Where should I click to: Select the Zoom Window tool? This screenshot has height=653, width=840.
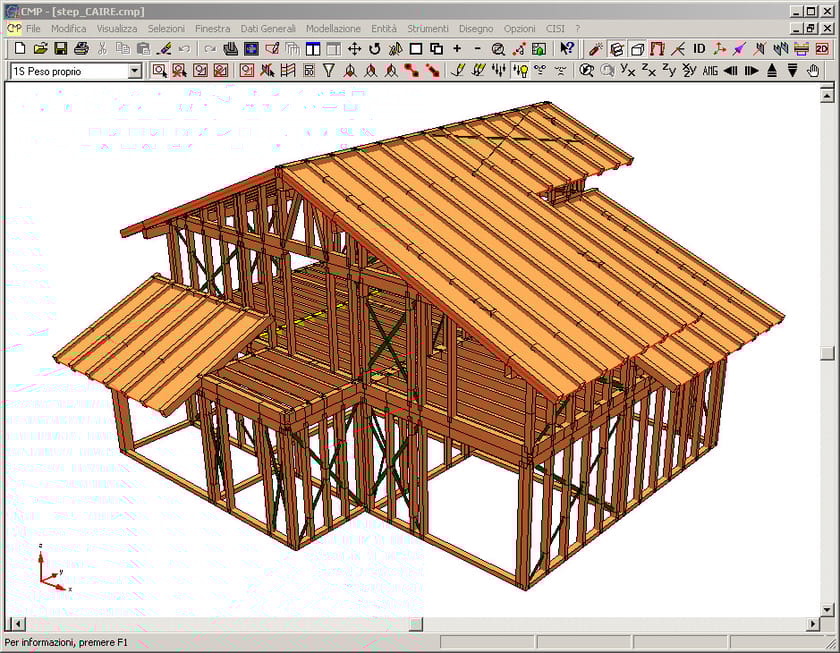click(x=160, y=70)
